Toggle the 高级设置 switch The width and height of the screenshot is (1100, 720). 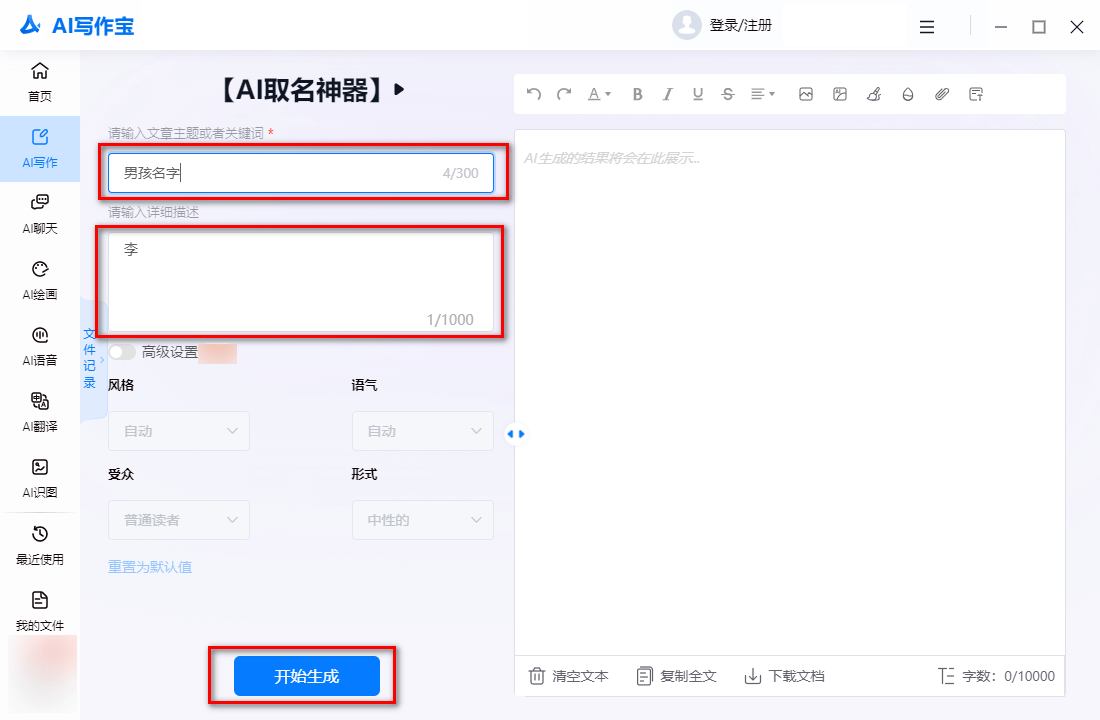[x=122, y=352]
